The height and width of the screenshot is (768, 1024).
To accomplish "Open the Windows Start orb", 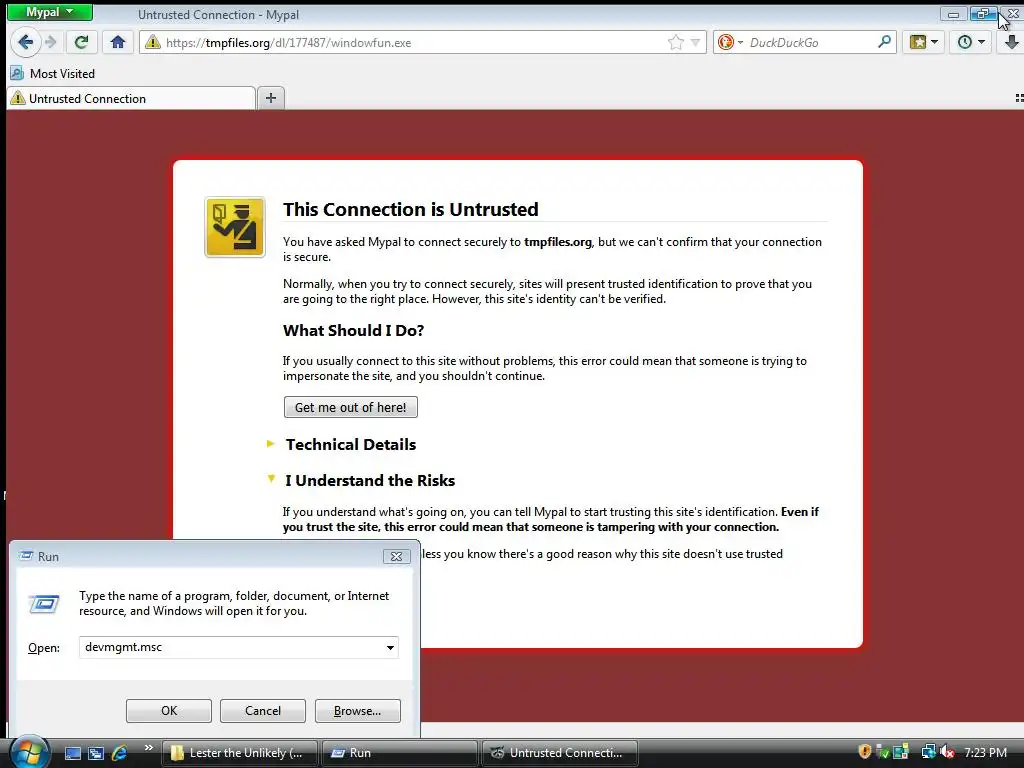I will (28, 752).
